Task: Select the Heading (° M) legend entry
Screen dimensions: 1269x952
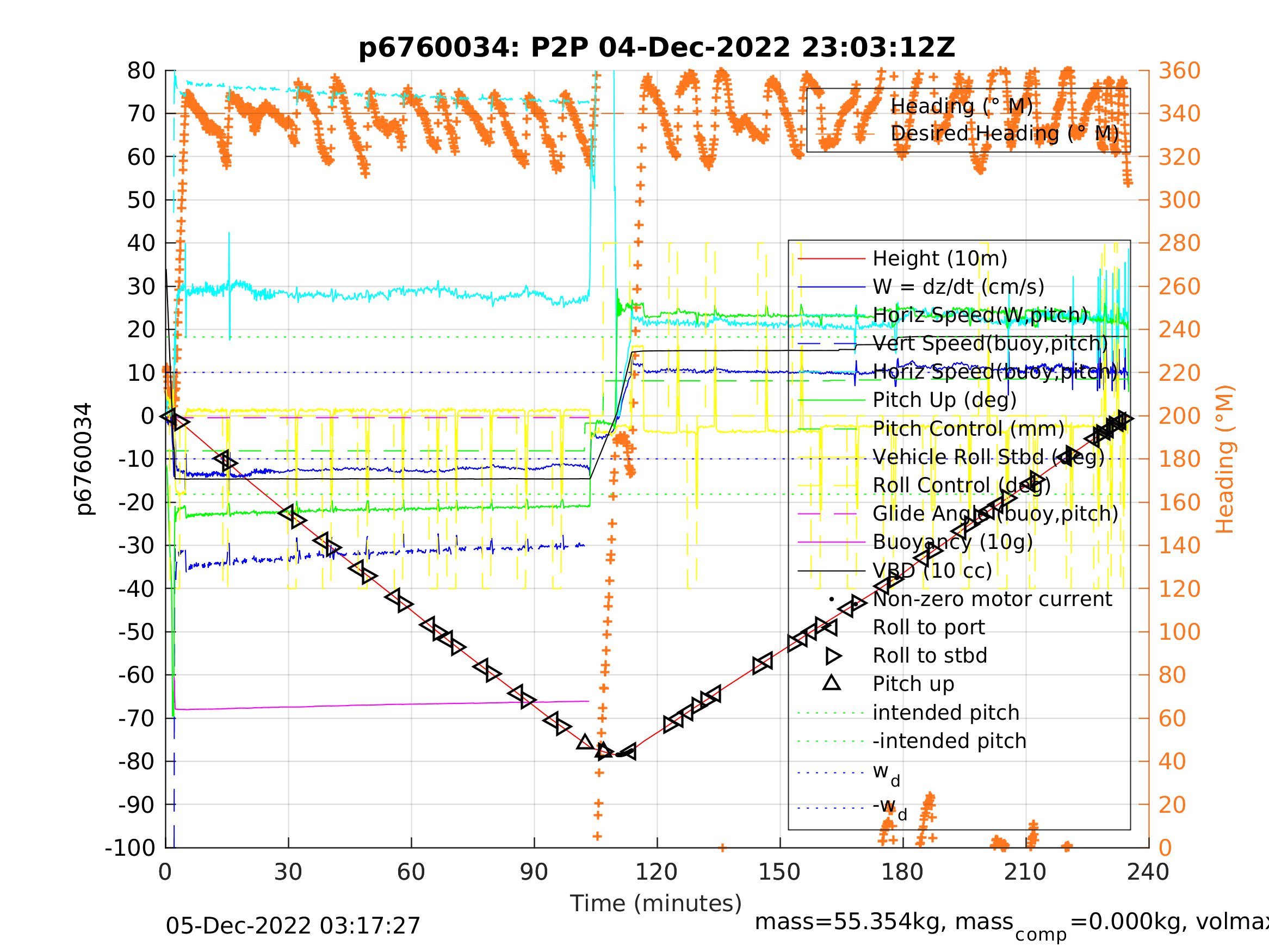Action: click(x=962, y=106)
